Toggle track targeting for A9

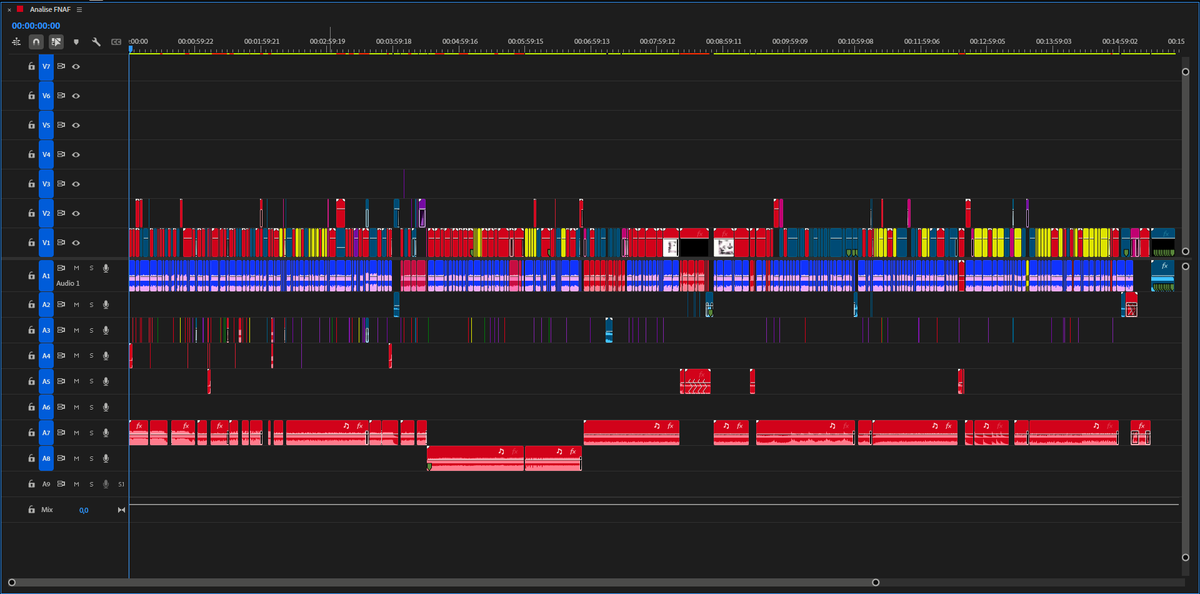(x=46, y=484)
